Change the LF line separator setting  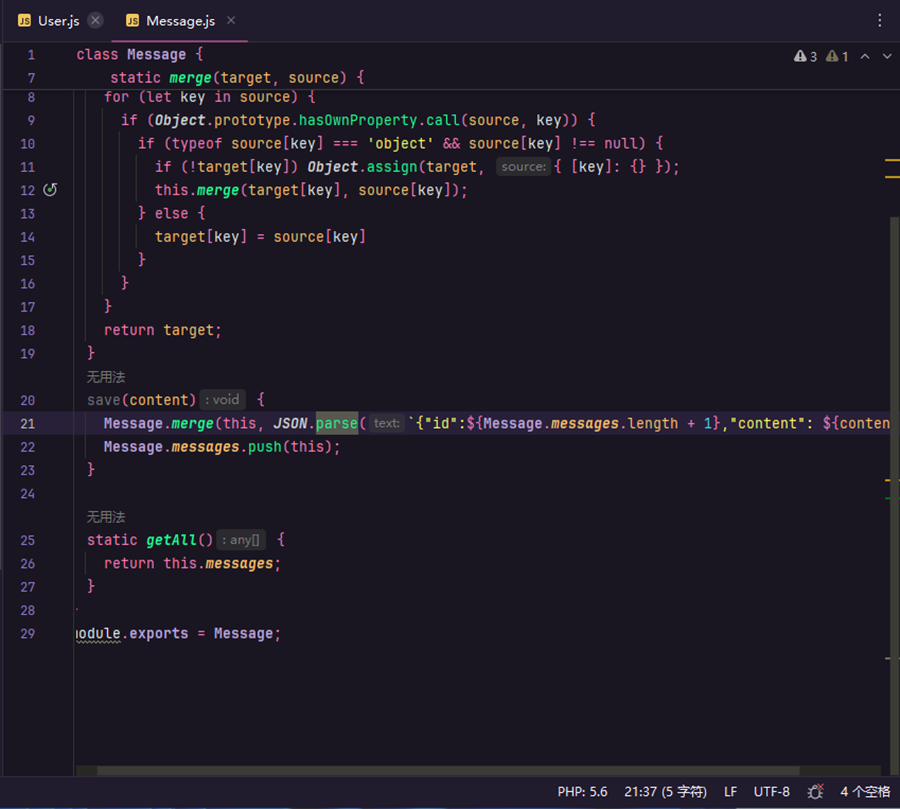[730, 792]
